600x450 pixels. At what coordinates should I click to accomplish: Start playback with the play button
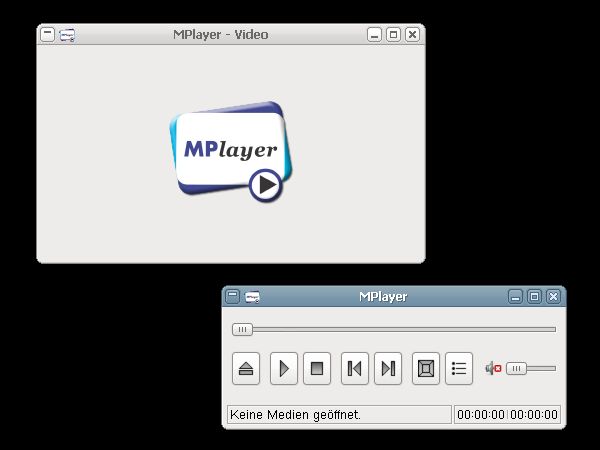coord(284,368)
